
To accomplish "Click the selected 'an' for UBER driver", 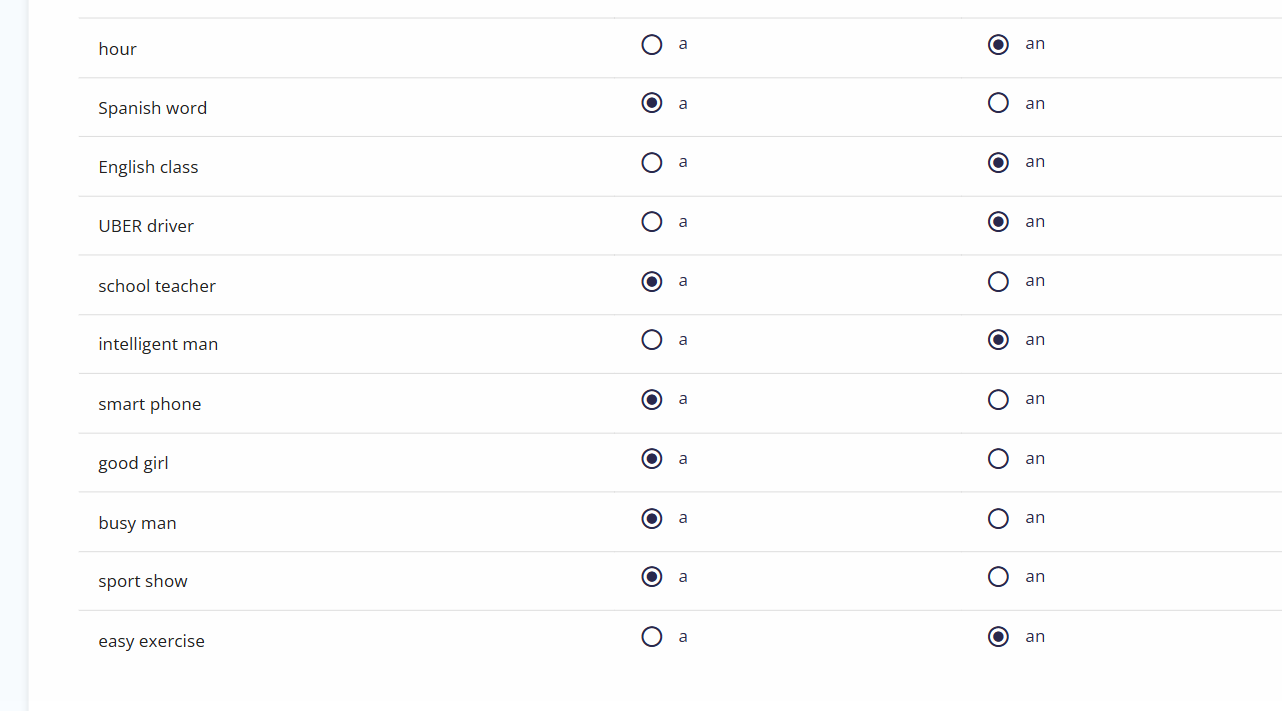I will tap(998, 222).
